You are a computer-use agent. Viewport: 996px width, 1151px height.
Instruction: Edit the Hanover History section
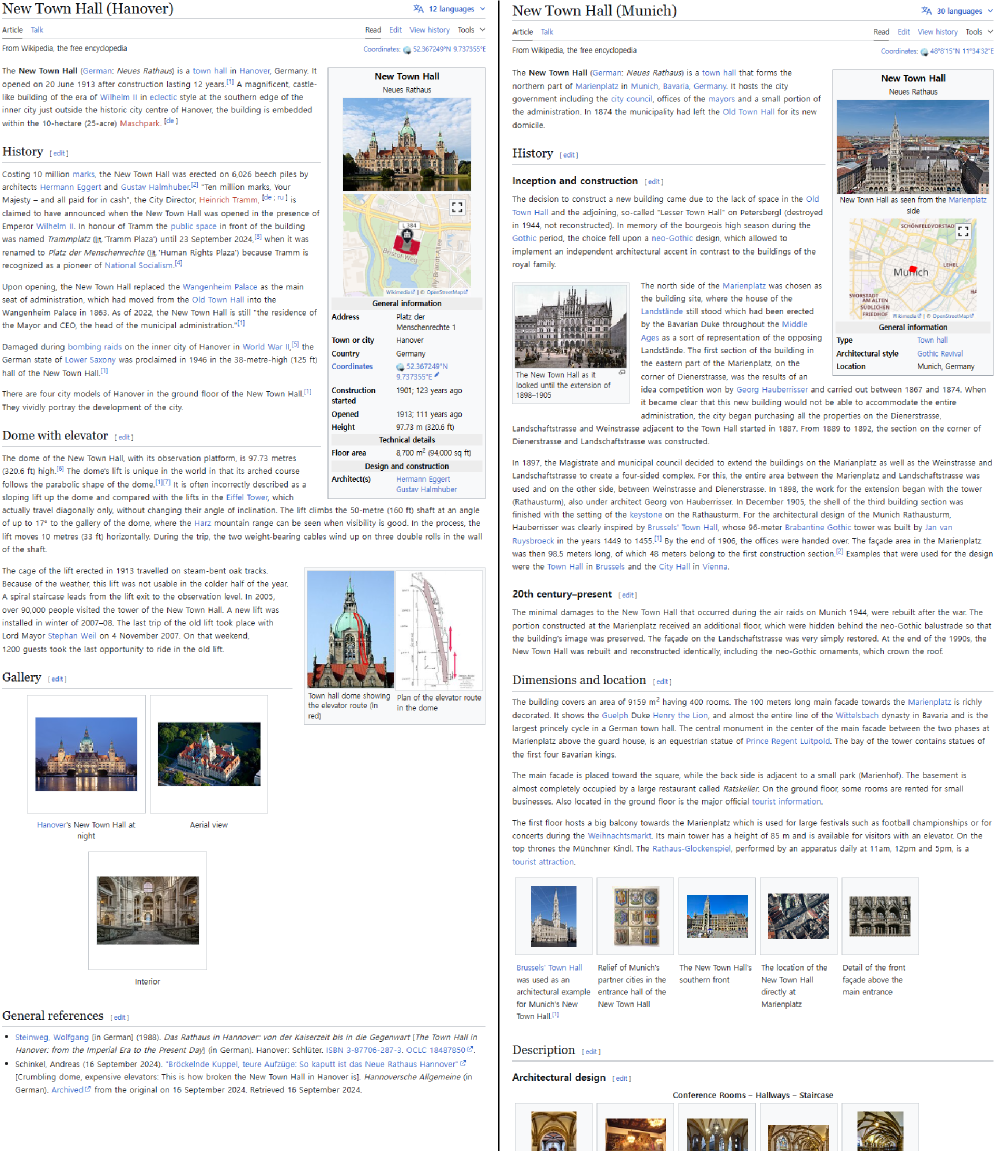click(x=59, y=153)
